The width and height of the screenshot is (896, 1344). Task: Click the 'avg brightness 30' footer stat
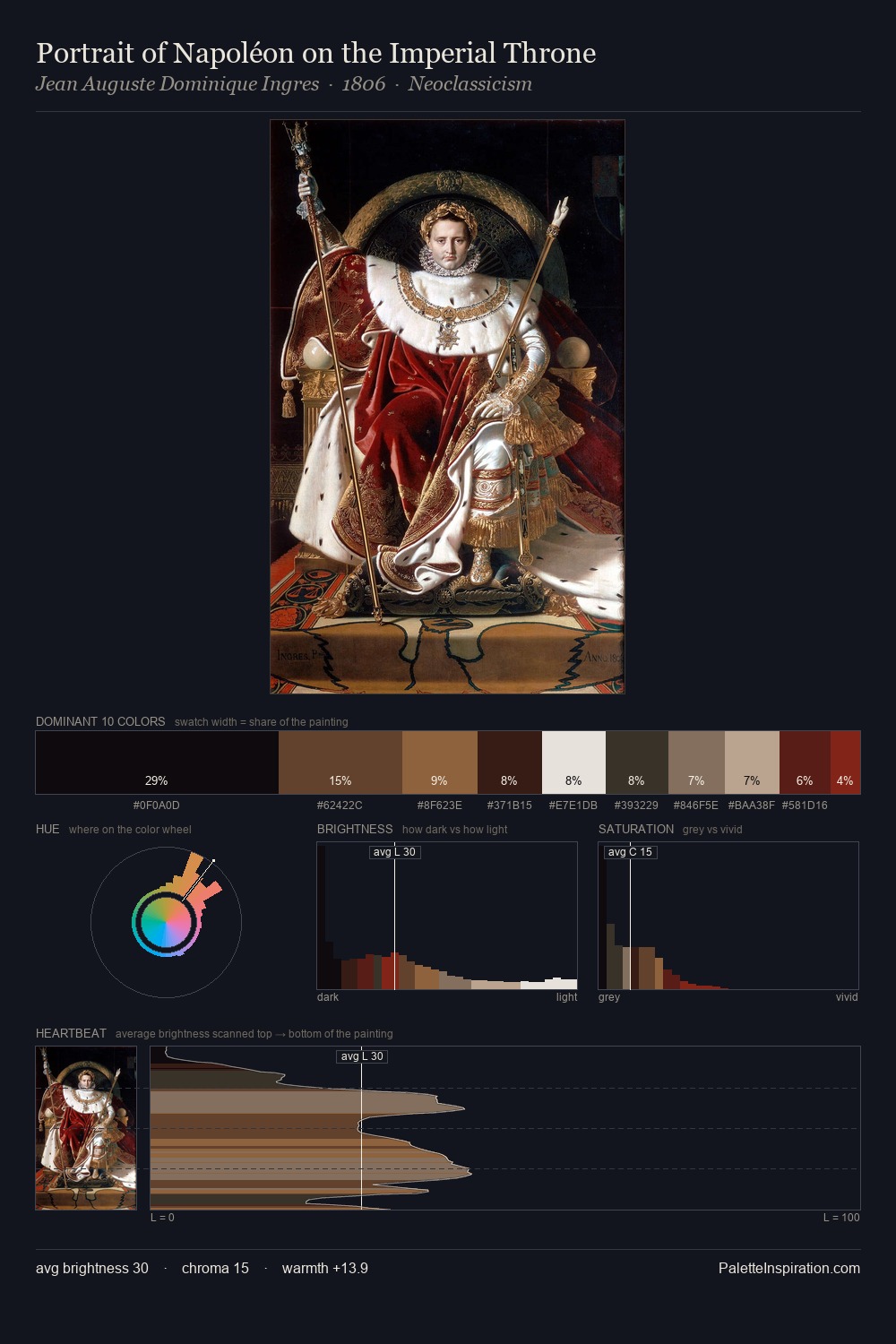coord(92,1269)
